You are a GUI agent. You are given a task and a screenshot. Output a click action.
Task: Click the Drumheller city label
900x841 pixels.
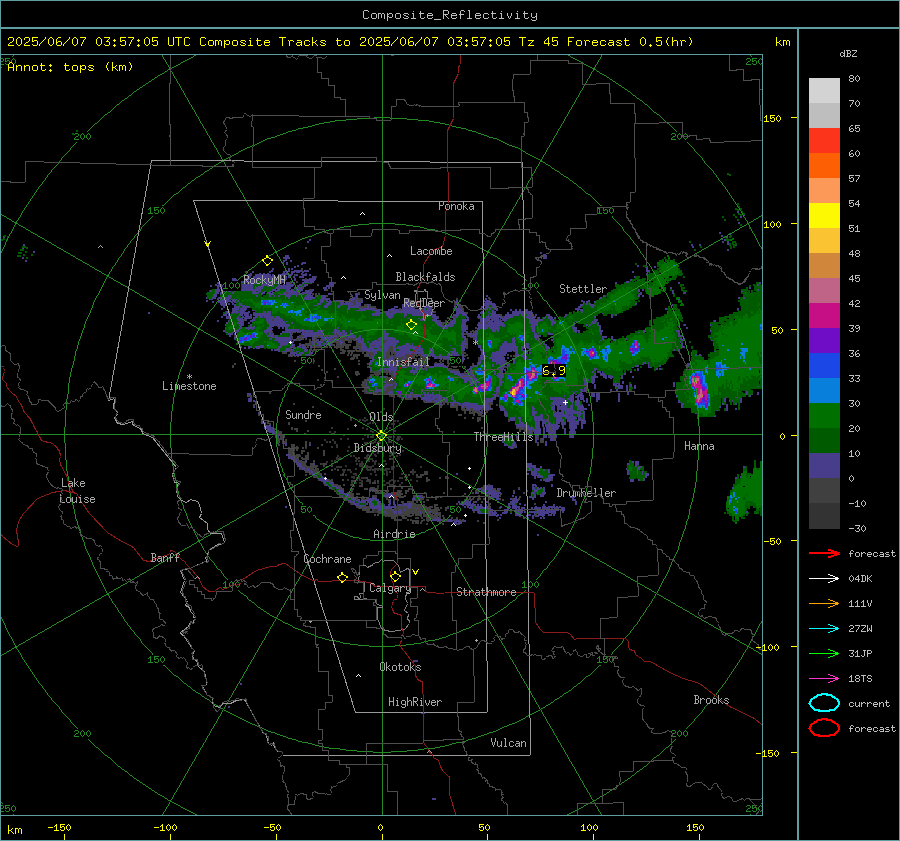pyautogui.click(x=586, y=493)
